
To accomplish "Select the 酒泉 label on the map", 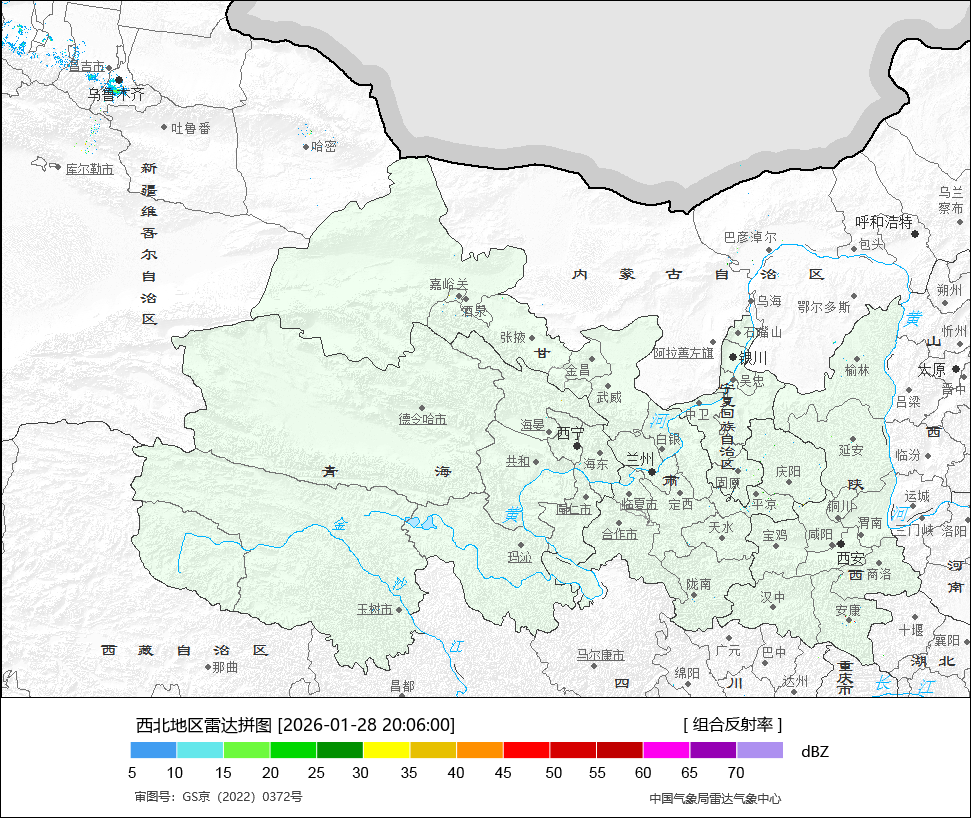I will pyautogui.click(x=474, y=311).
